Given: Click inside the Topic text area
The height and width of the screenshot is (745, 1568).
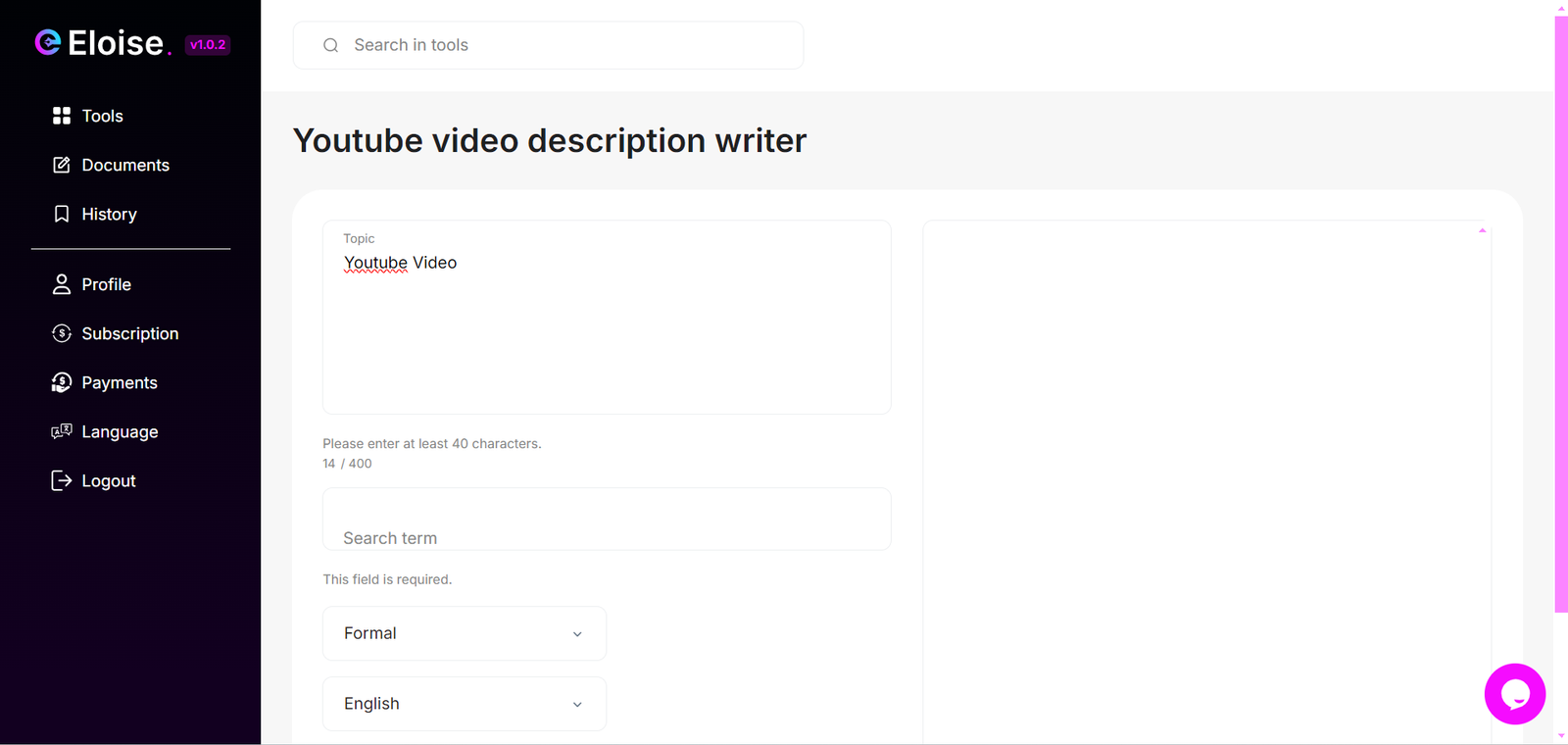Looking at the screenshot, I should pyautogui.click(x=607, y=317).
